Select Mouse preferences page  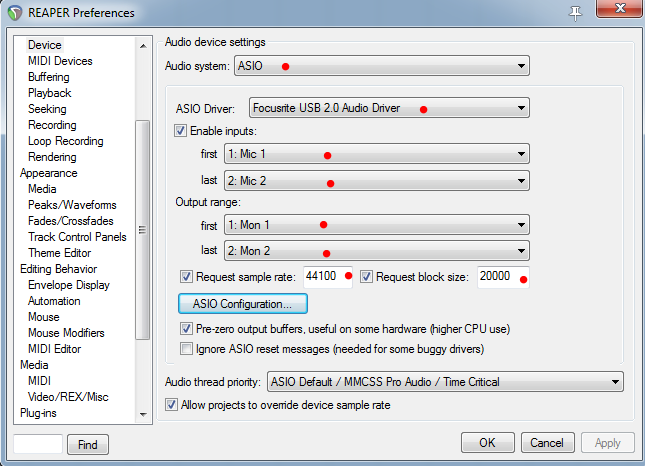(44, 317)
